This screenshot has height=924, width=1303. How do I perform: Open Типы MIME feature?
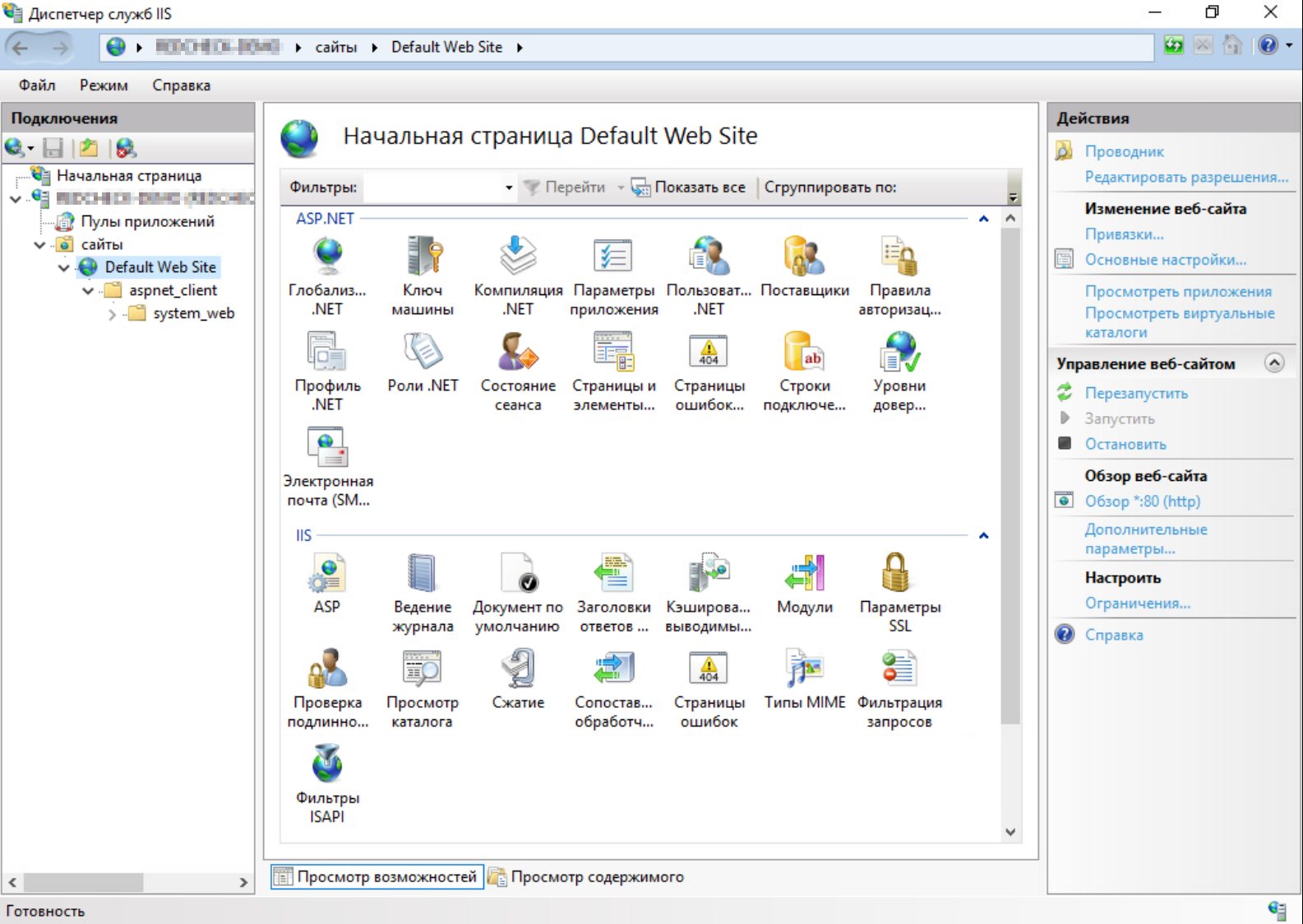805,678
